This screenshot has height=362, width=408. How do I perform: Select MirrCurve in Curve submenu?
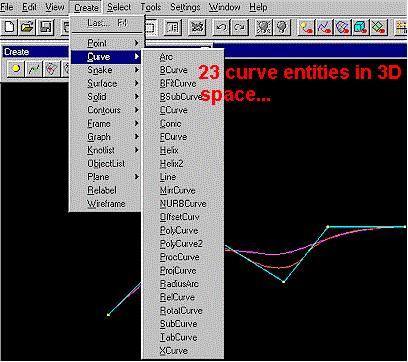tap(183, 190)
